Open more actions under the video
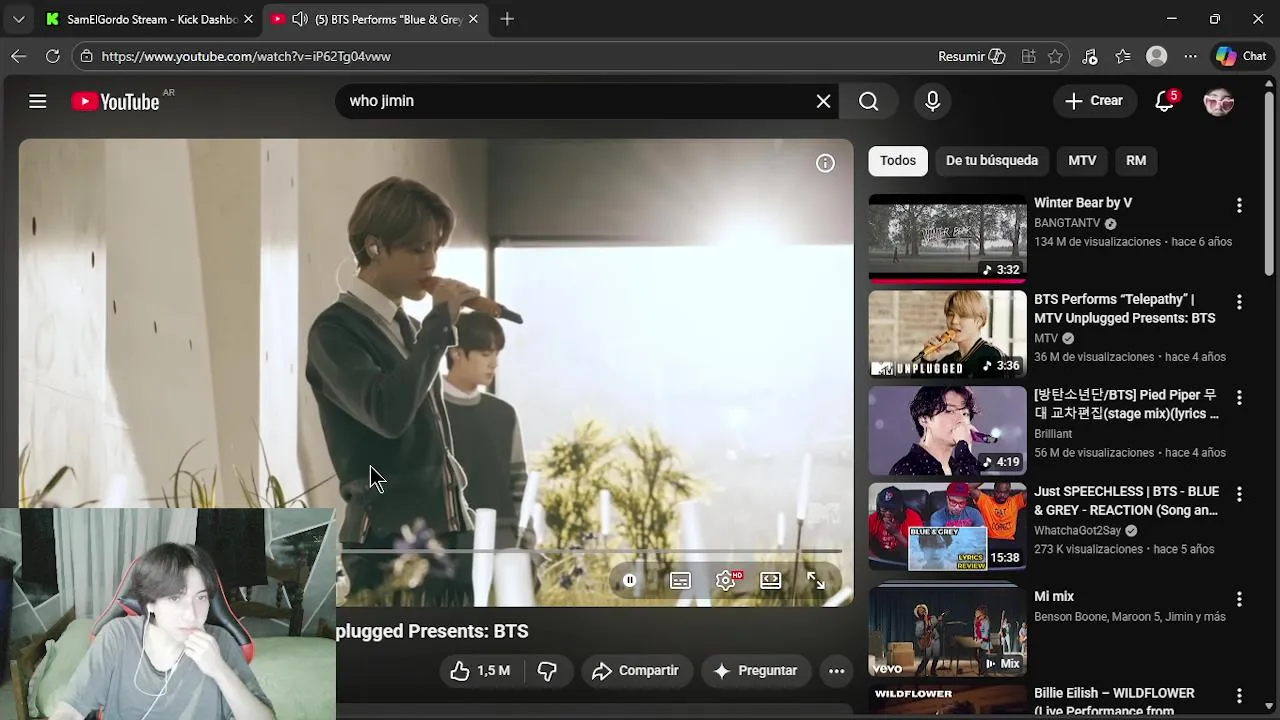Screen dimensions: 1280x720 click(836, 671)
